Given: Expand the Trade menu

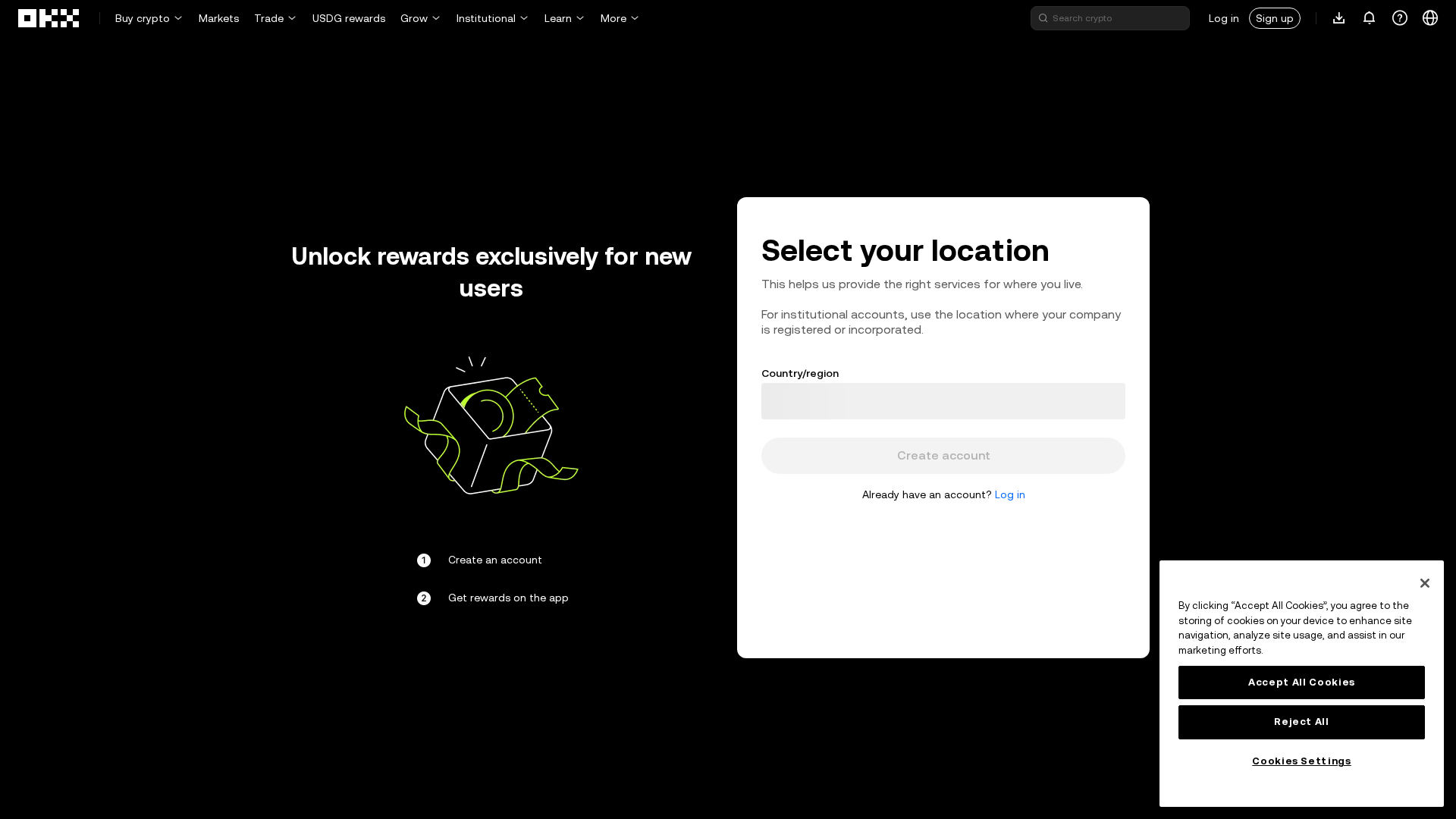Looking at the screenshot, I should point(275,17).
